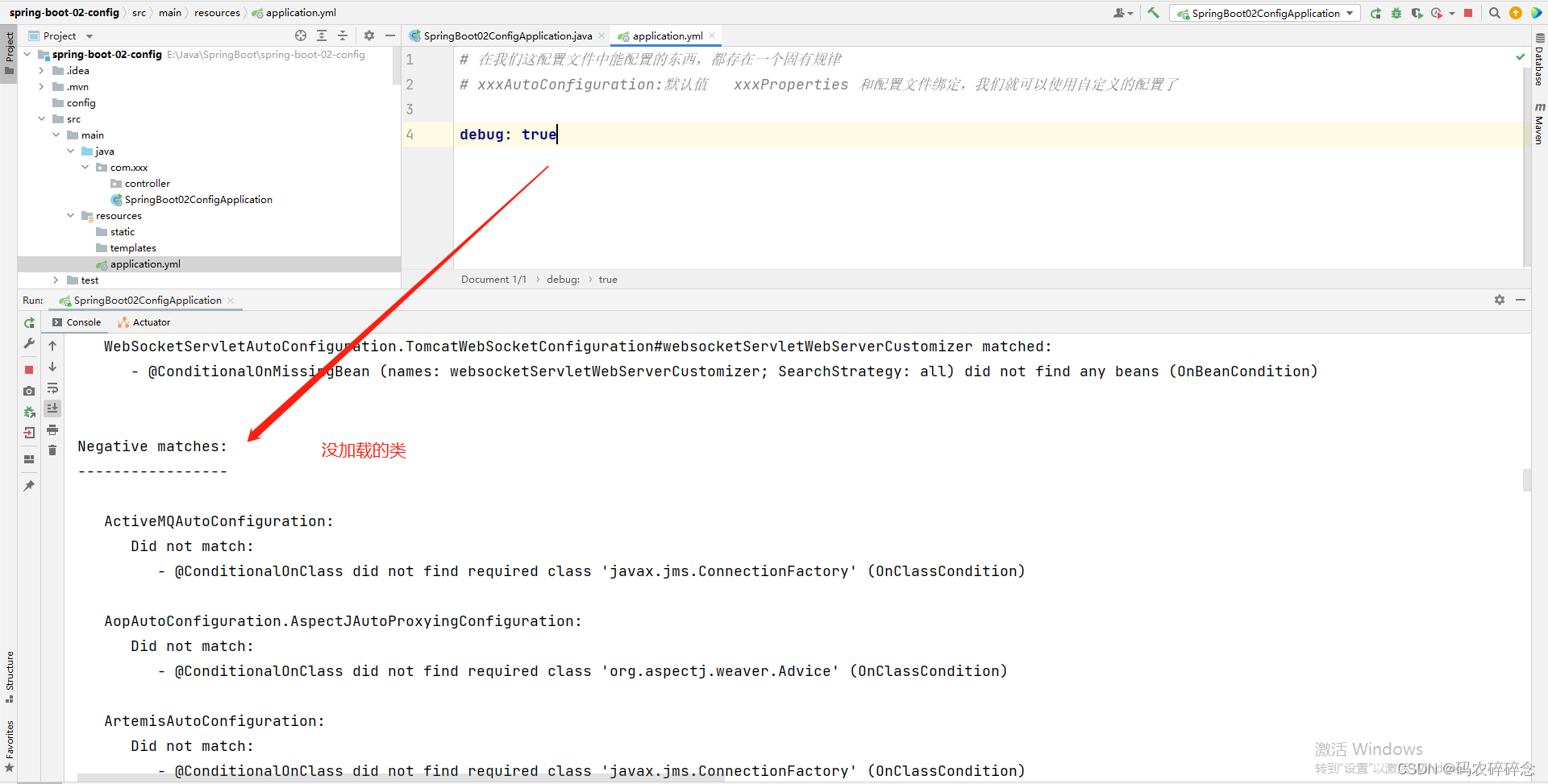
Task: Click the Exit icon with red arrow
Action: 29,433
